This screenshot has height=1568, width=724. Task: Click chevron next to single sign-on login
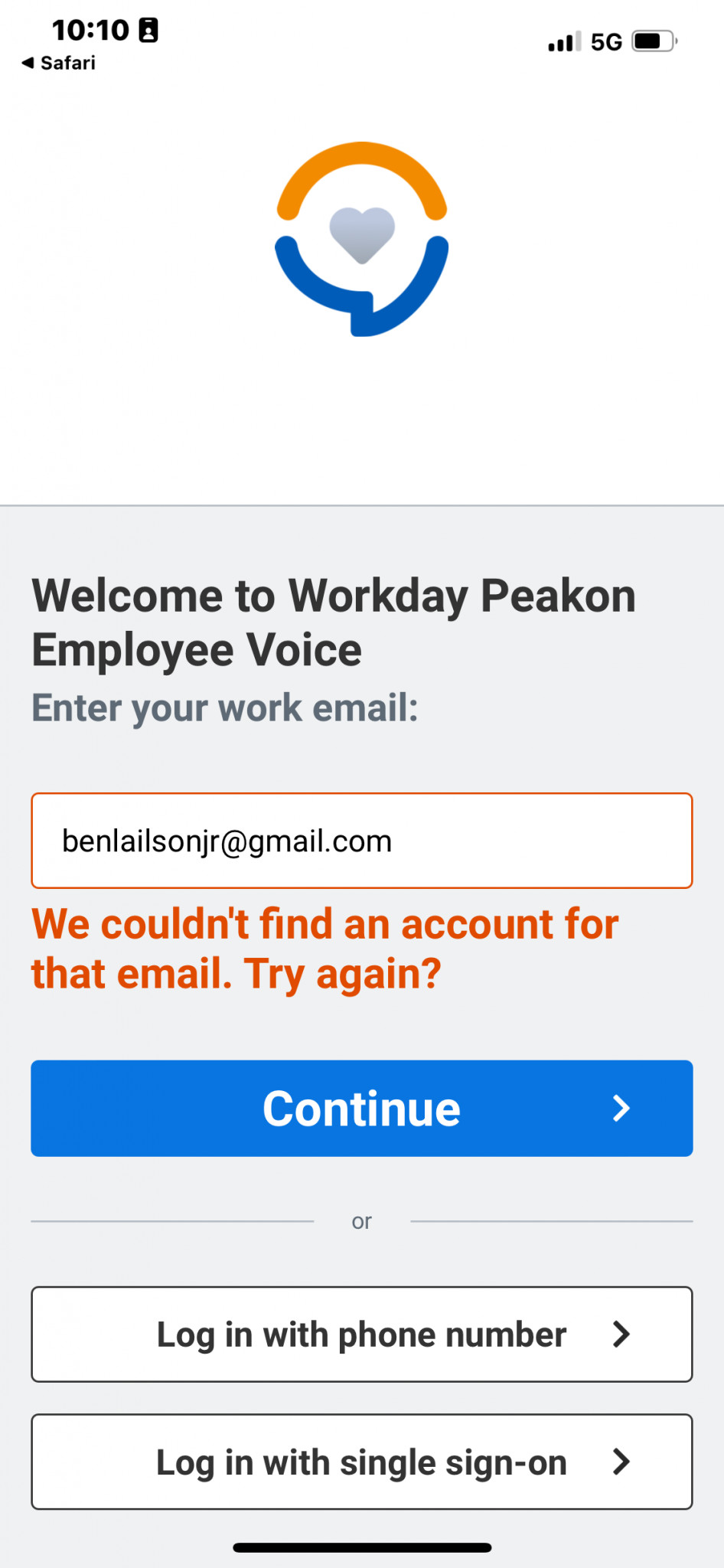point(621,1462)
